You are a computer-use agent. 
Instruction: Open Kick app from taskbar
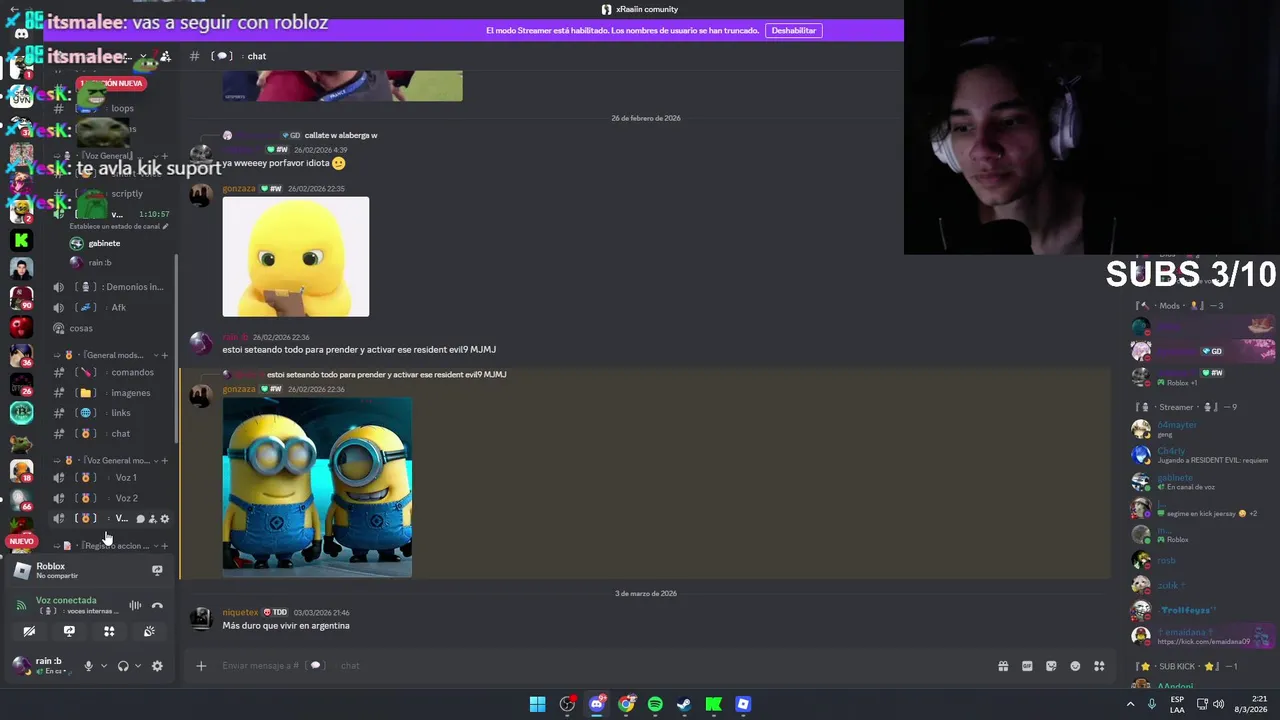(x=714, y=704)
